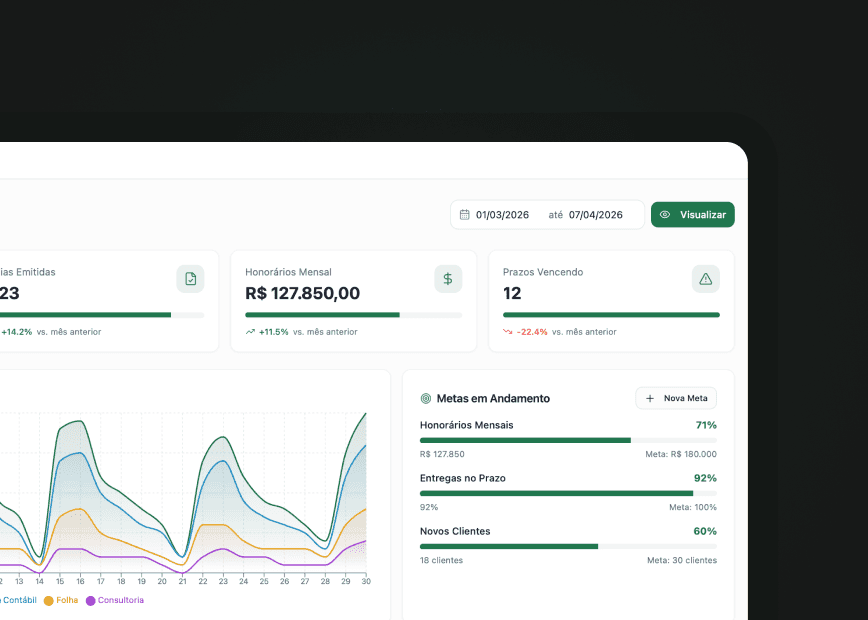Click the 18 clientes text
Image resolution: width=868 pixels, height=620 pixels.
point(441,561)
